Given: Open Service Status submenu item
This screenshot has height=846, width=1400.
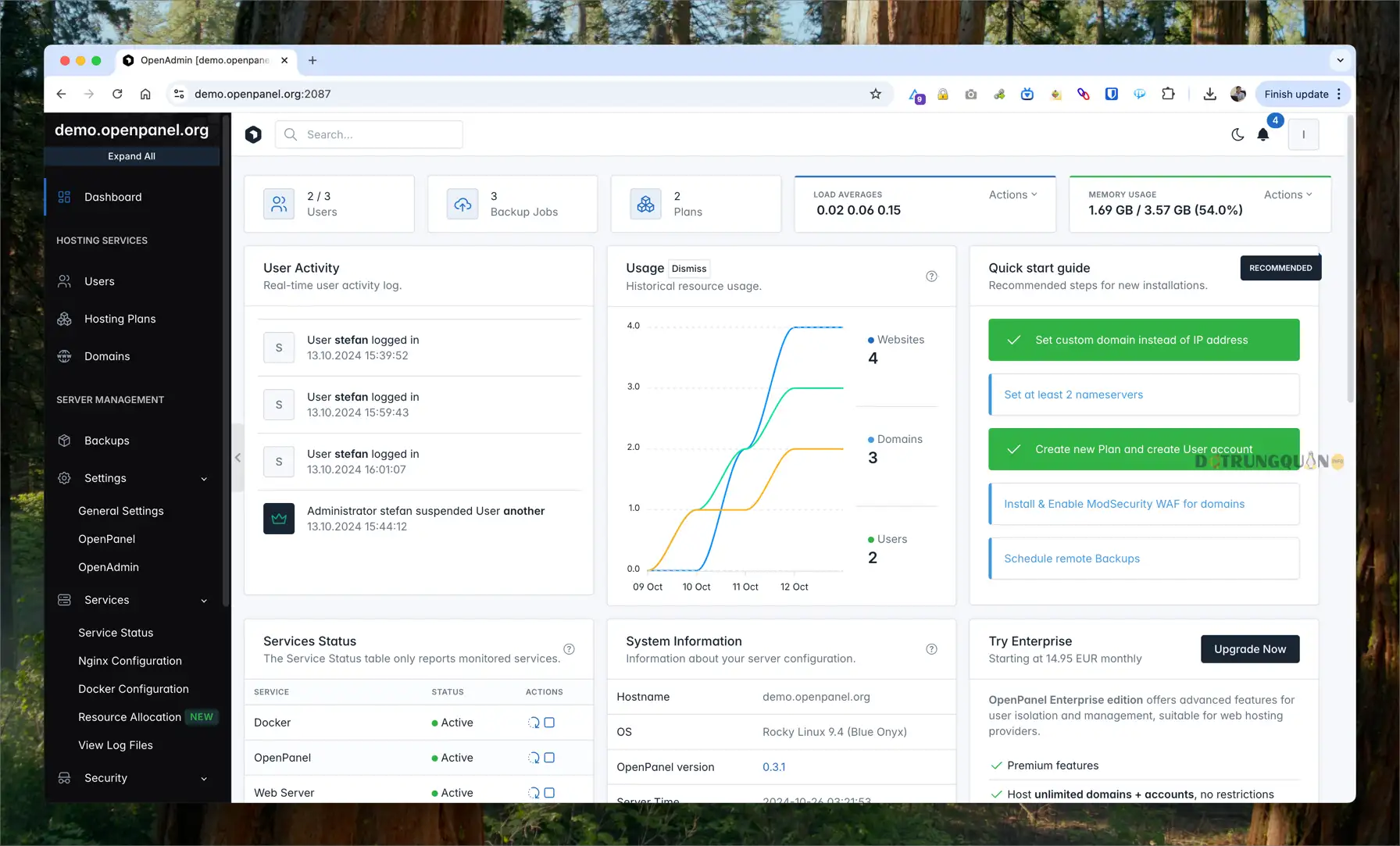Looking at the screenshot, I should pos(116,633).
